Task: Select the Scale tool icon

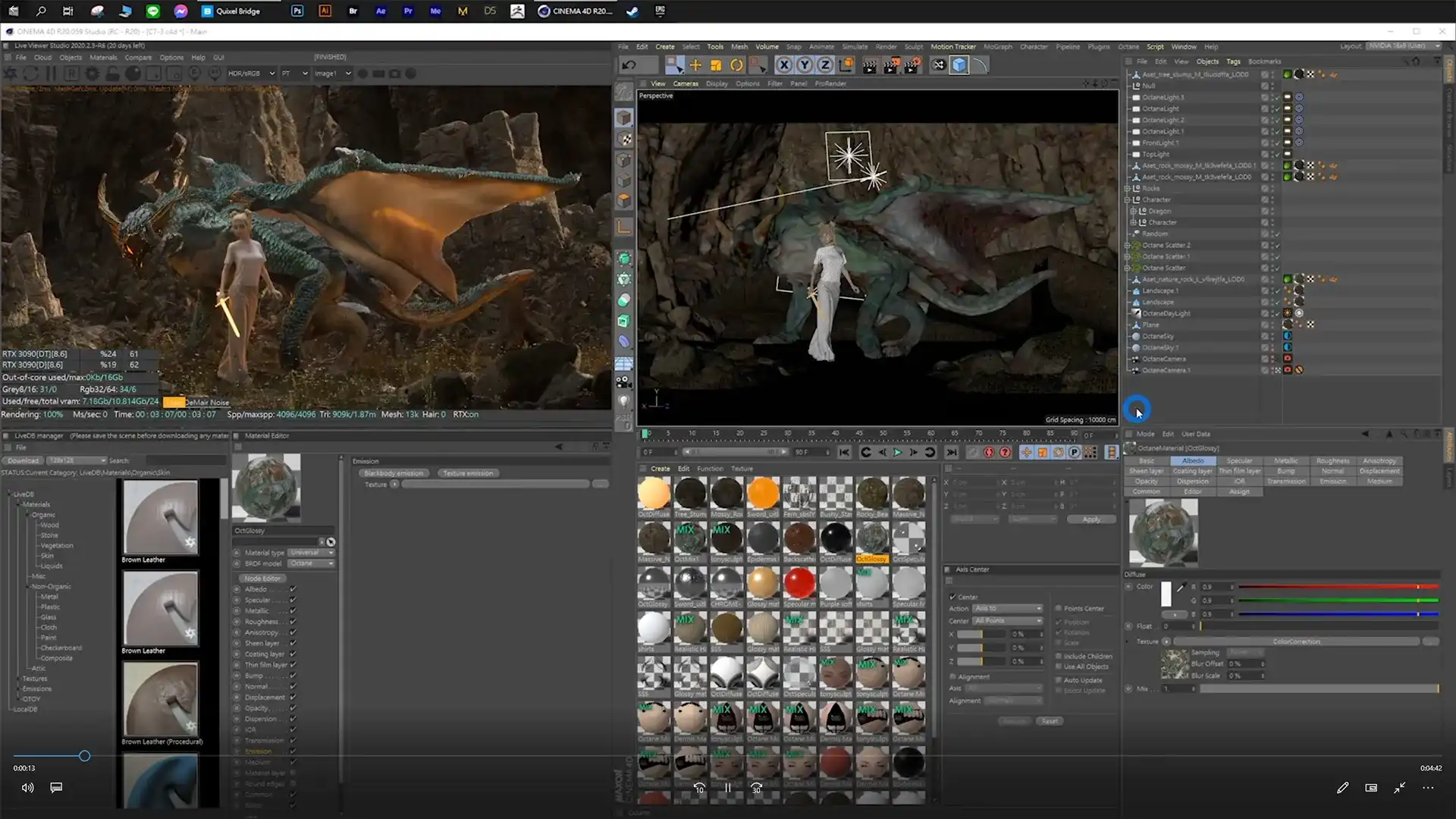Action: [716, 65]
